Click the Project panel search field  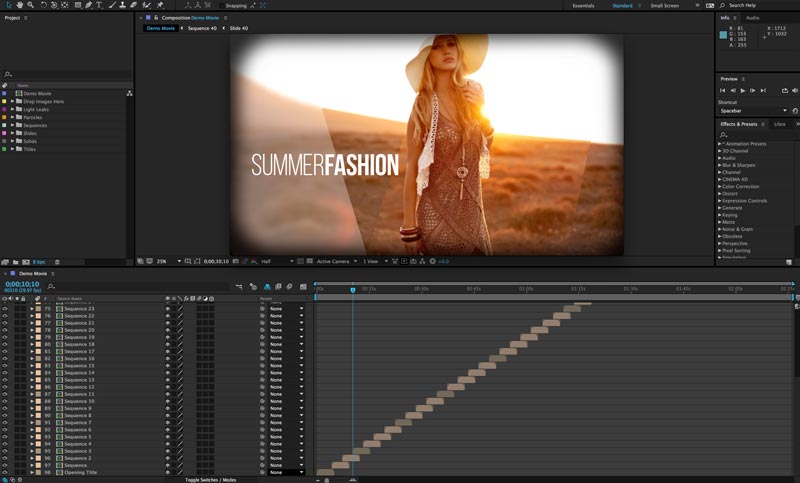pyautogui.click(x=66, y=74)
